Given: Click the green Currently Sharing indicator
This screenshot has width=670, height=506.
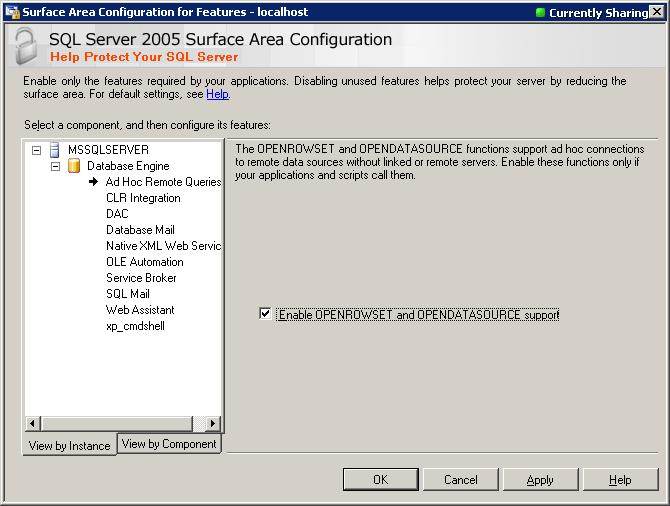Looking at the screenshot, I should point(540,13).
